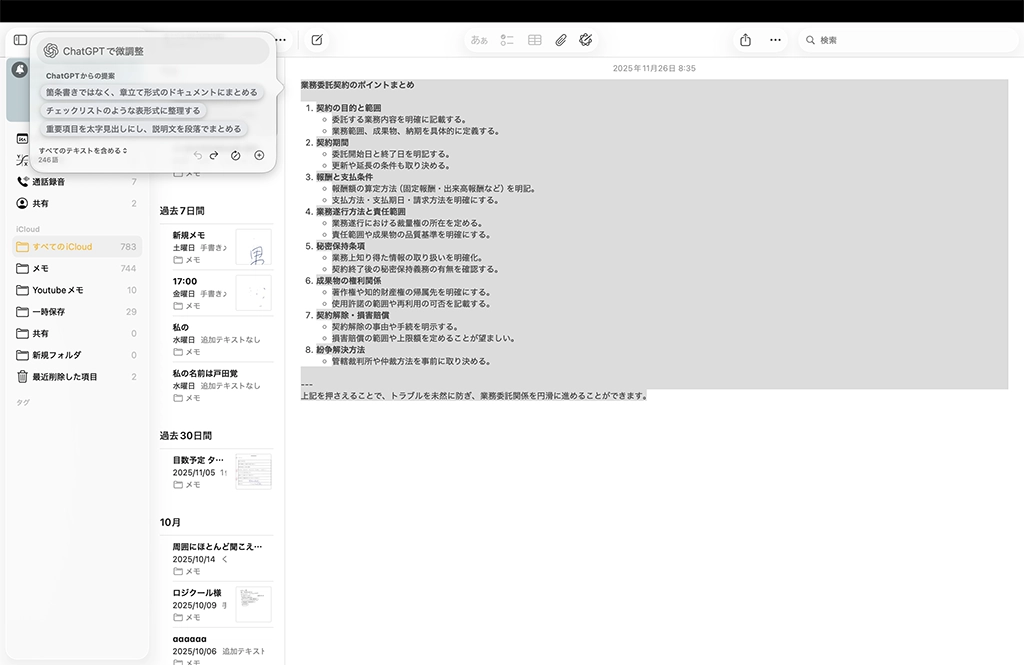
Task: Click the paperclip attachment icon
Action: [561, 40]
